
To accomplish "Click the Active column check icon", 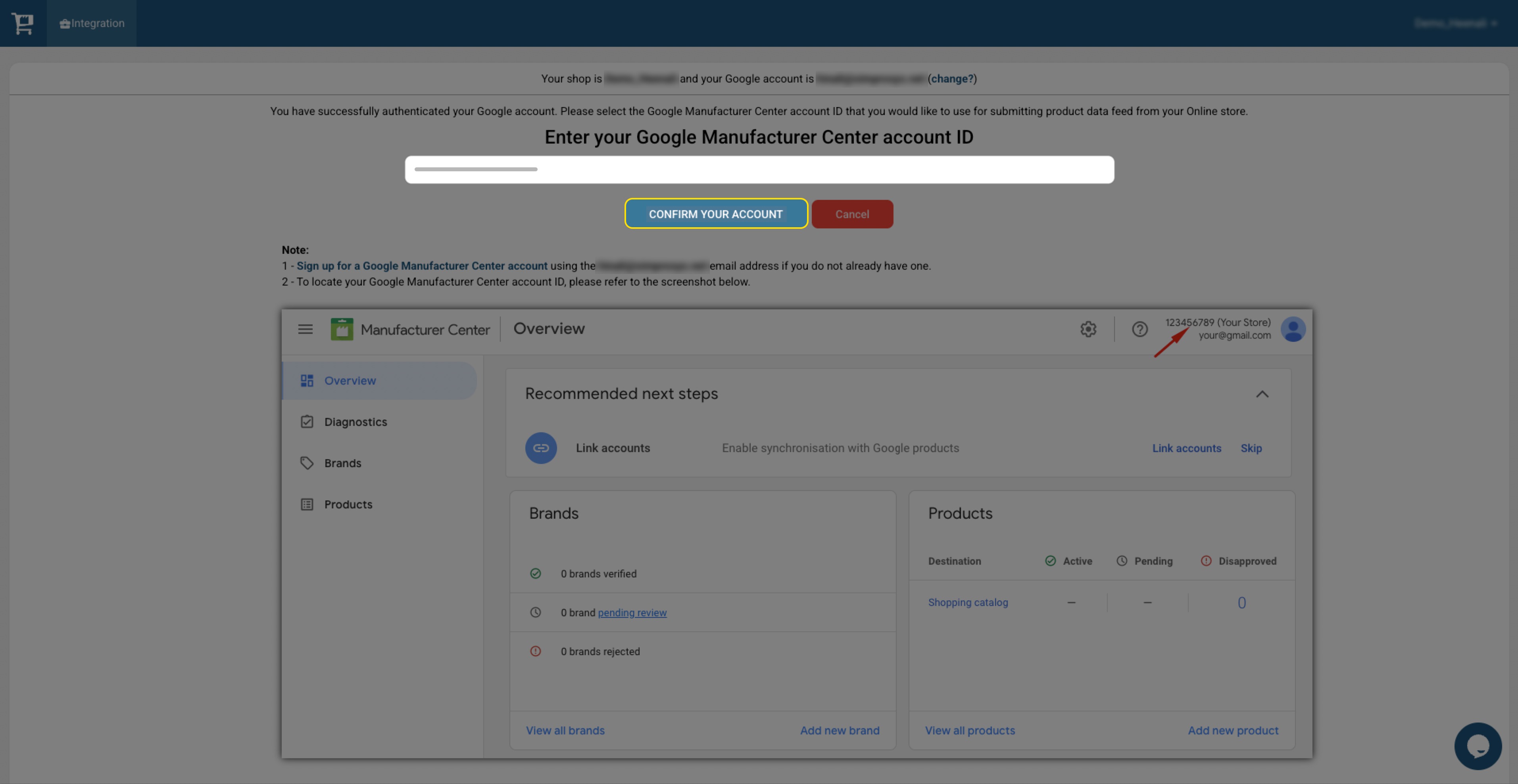I will pyautogui.click(x=1050, y=561).
